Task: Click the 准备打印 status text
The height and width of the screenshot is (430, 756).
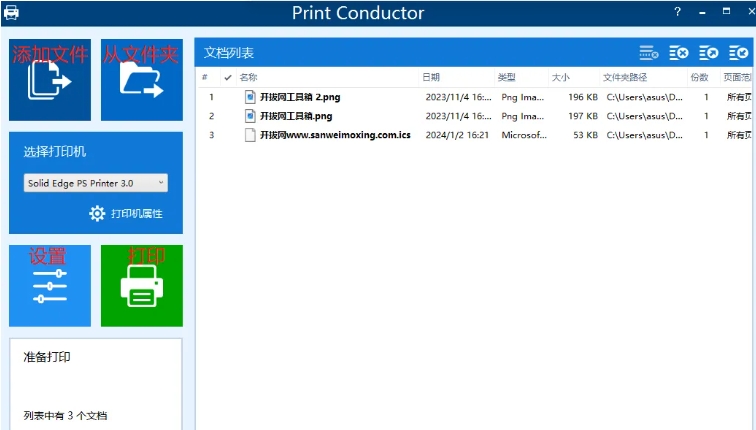Action: pyautogui.click(x=47, y=357)
